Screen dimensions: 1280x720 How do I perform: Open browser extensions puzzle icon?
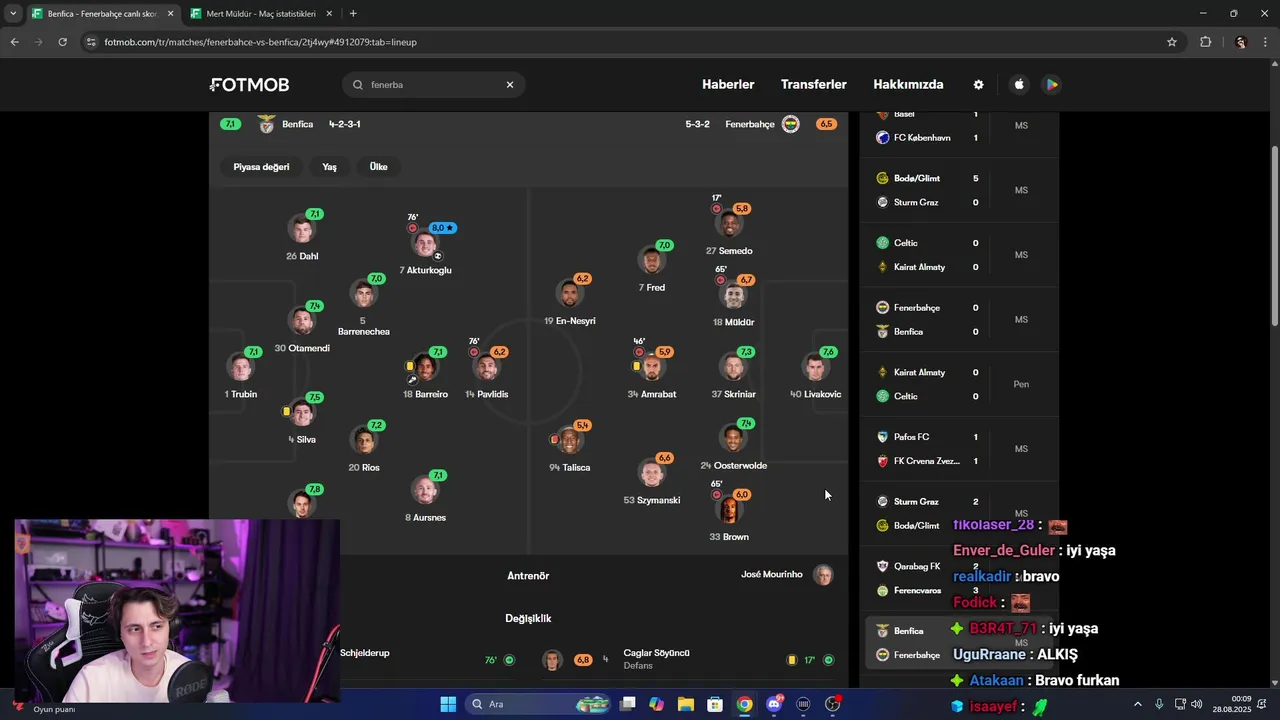pos(1205,42)
